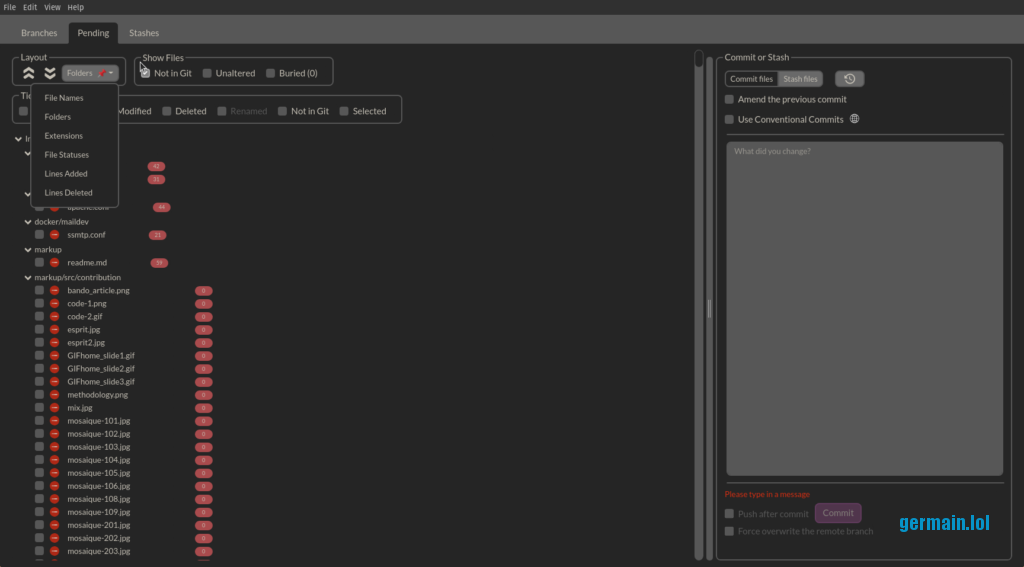
Task: Collapse the docker/maildev folder group
Action: (28, 222)
